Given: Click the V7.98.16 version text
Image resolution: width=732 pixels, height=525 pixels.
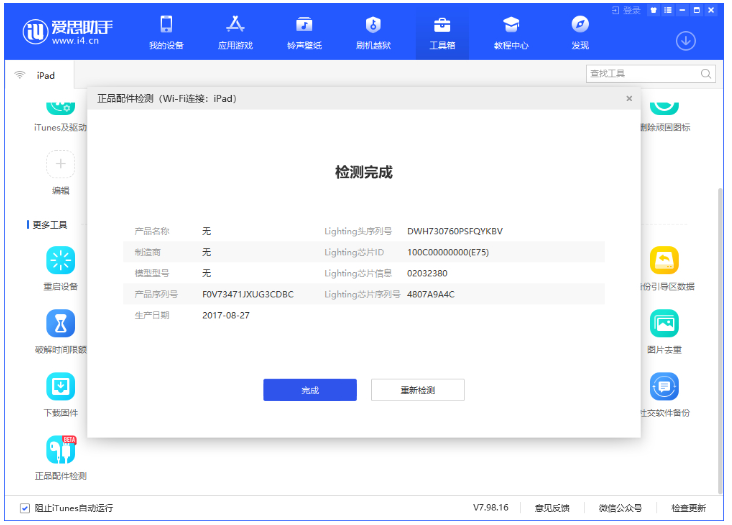Looking at the screenshot, I should (491, 508).
